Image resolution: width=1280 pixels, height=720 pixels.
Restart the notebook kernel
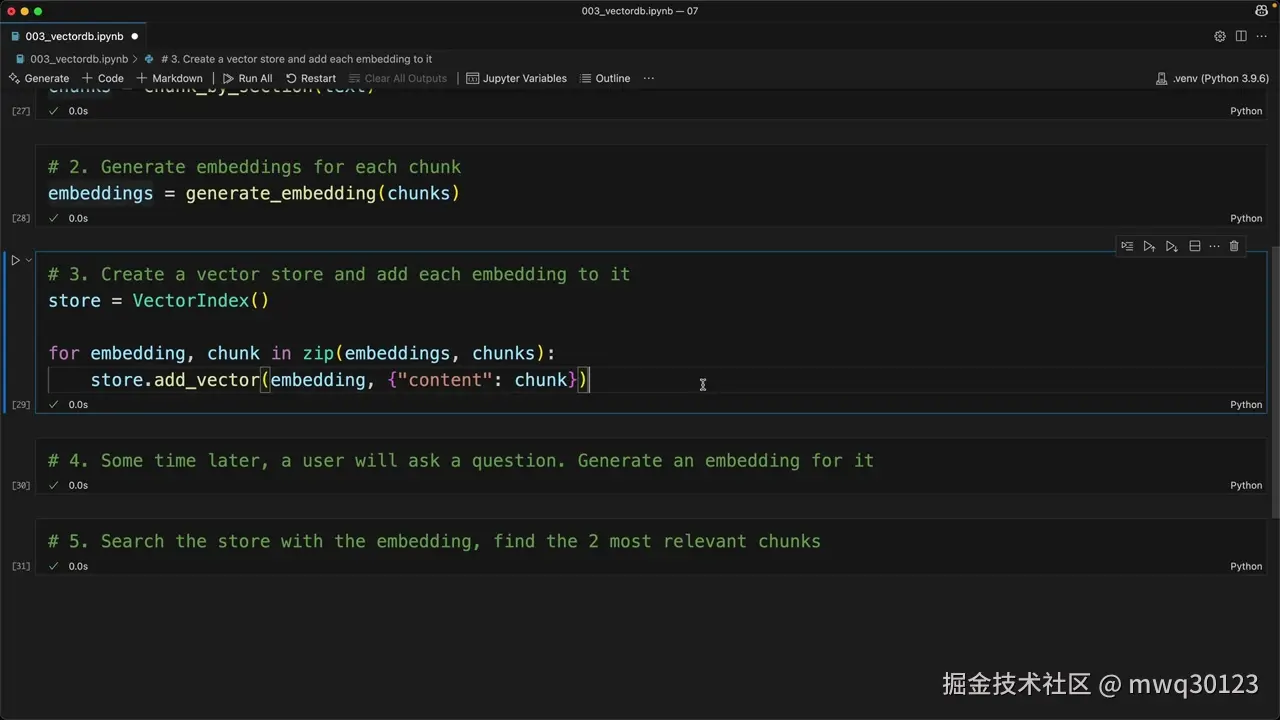(x=311, y=78)
